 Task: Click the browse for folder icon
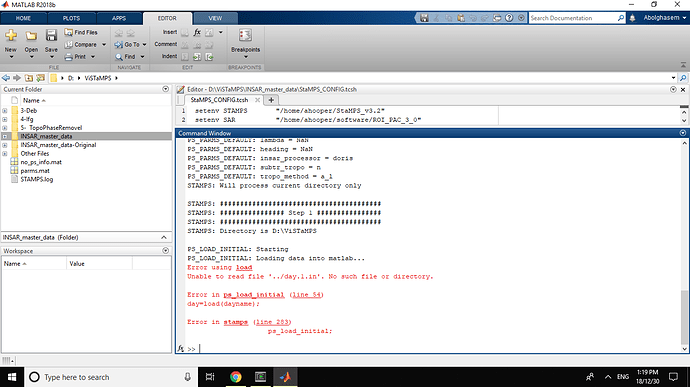click(x=40, y=78)
